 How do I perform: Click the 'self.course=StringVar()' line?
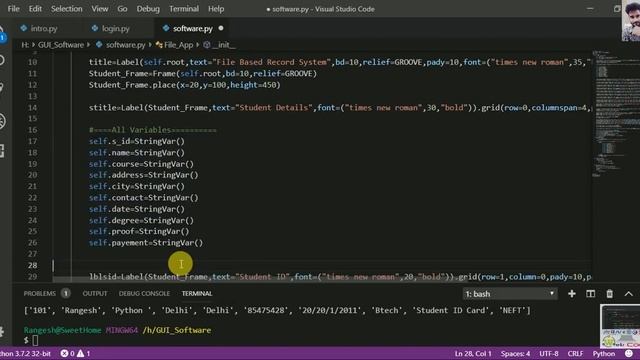[141, 164]
